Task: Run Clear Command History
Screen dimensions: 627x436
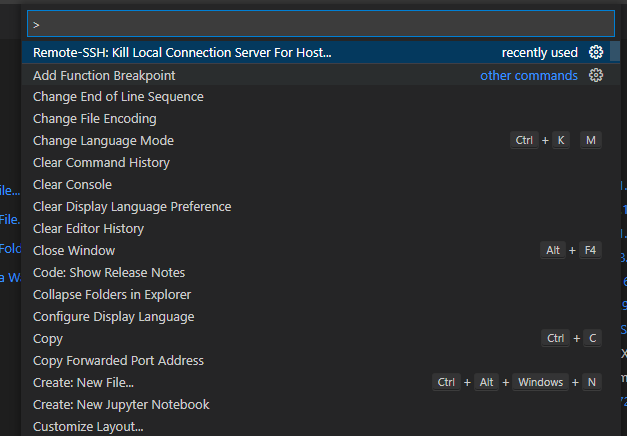Action: (x=101, y=163)
